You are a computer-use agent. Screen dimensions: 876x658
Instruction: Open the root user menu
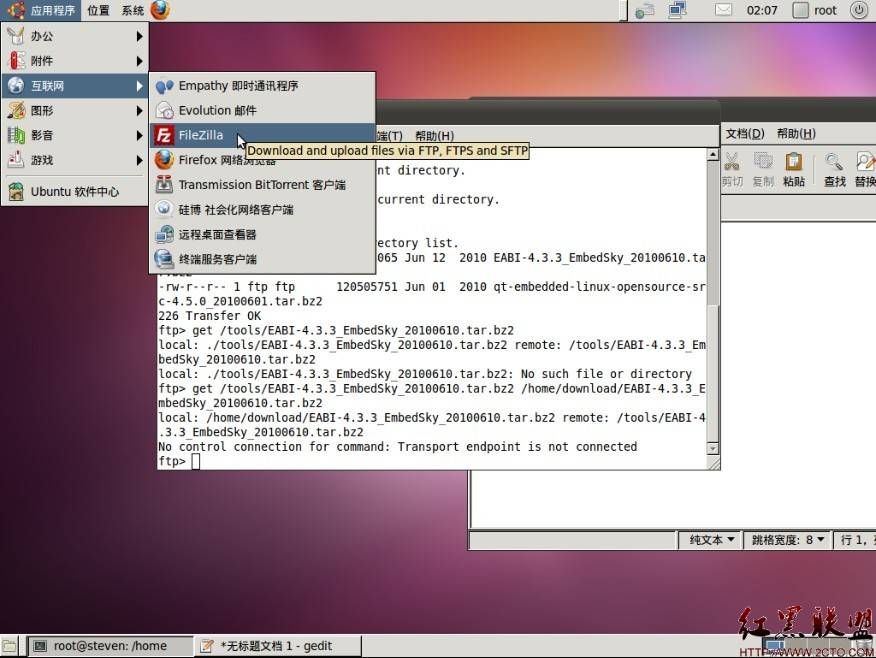point(815,10)
